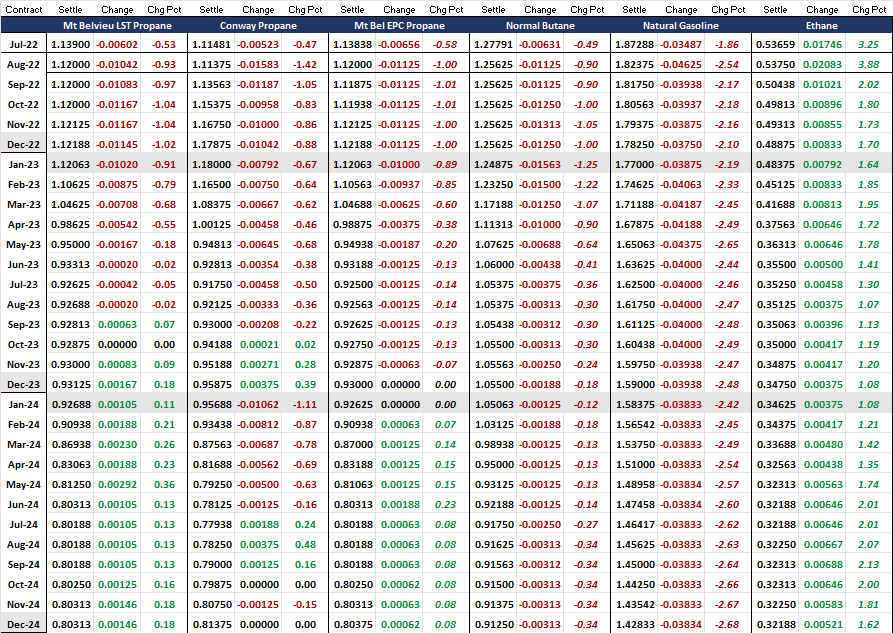Select Oct-23 Mt Belvieu LST change 0.00000

117,345
